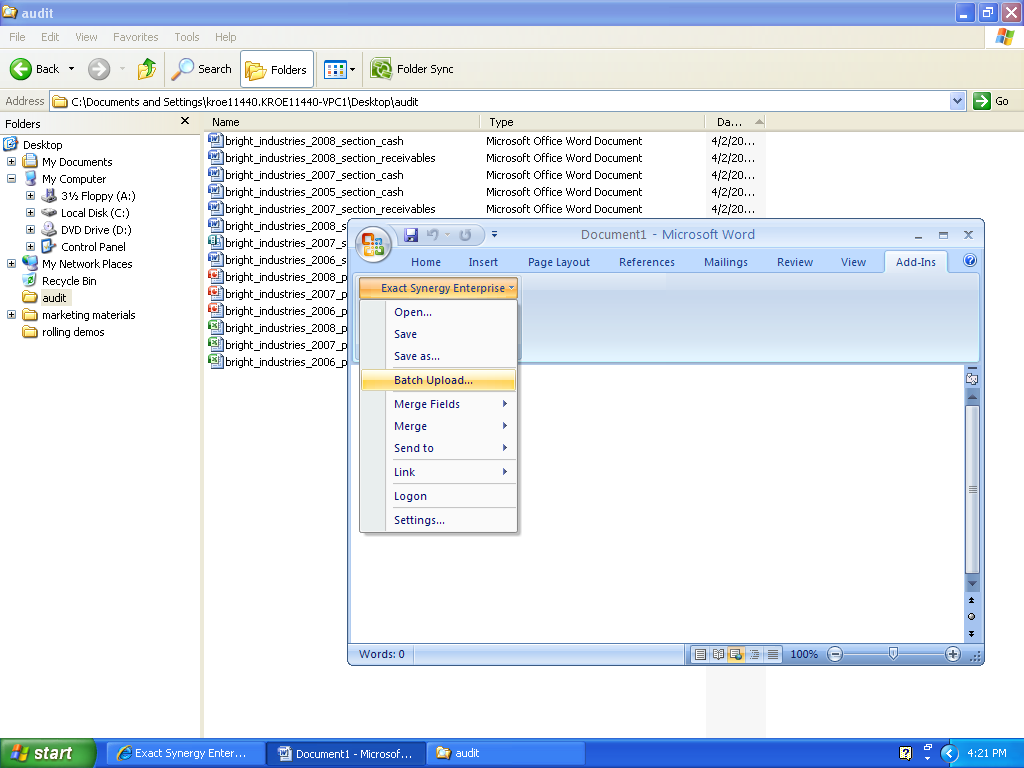This screenshot has width=1024, height=768.
Task: Click the Office button in Word
Action: point(373,244)
